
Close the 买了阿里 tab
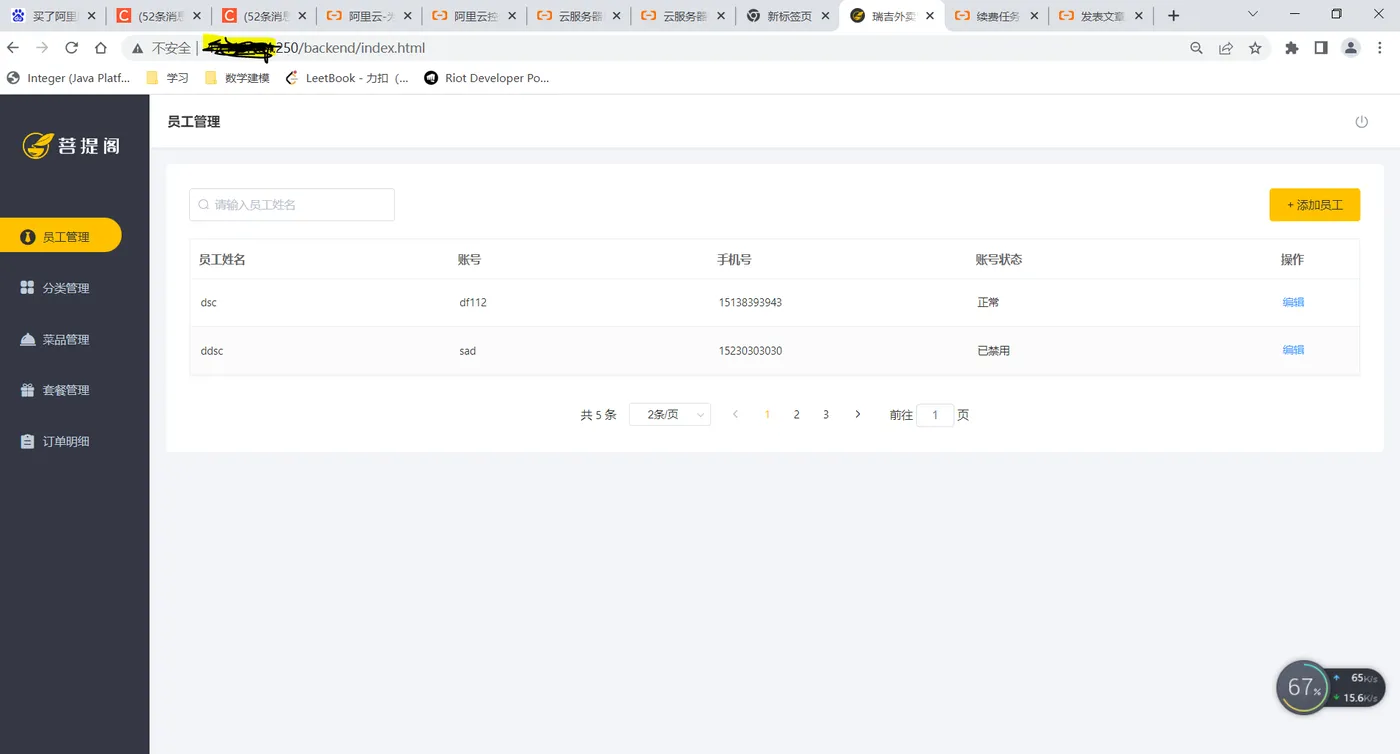point(92,16)
